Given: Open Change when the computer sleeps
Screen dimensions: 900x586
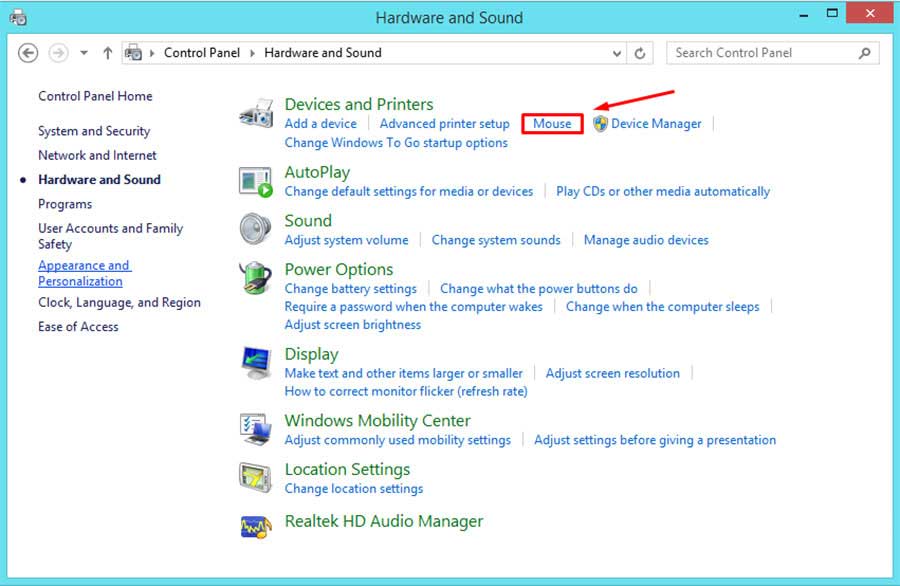Looking at the screenshot, I should (x=662, y=307).
